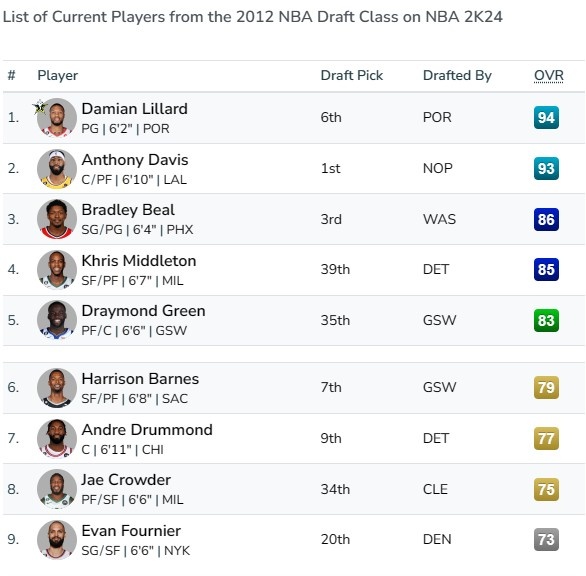Select Andre Drummond's headshot image
Screen dimensions: 586x576
[57, 438]
